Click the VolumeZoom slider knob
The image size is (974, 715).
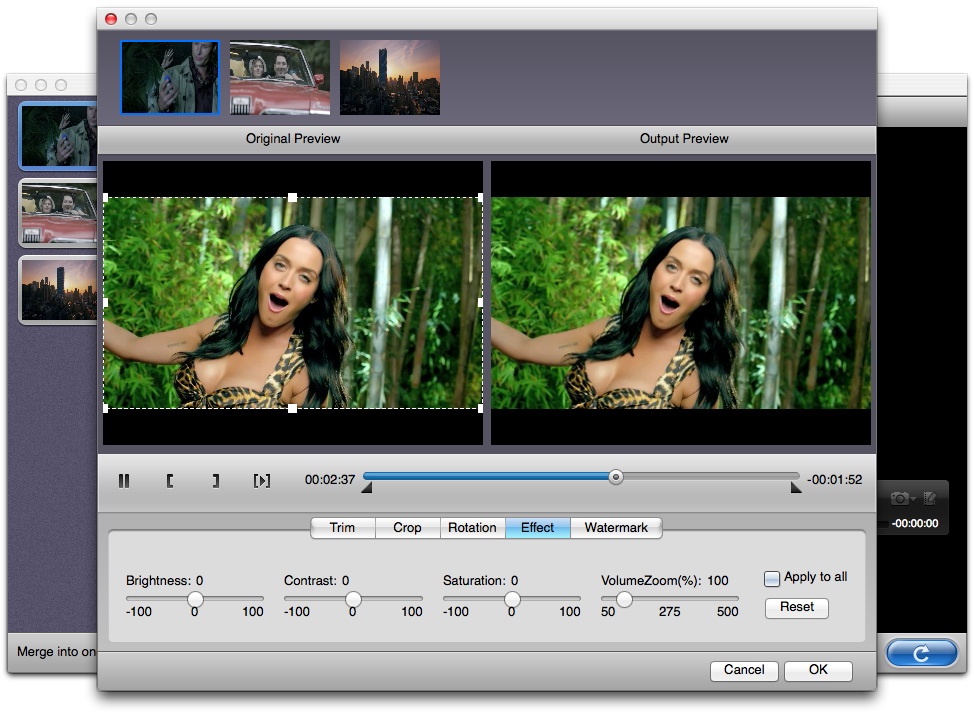pyautogui.click(x=624, y=599)
